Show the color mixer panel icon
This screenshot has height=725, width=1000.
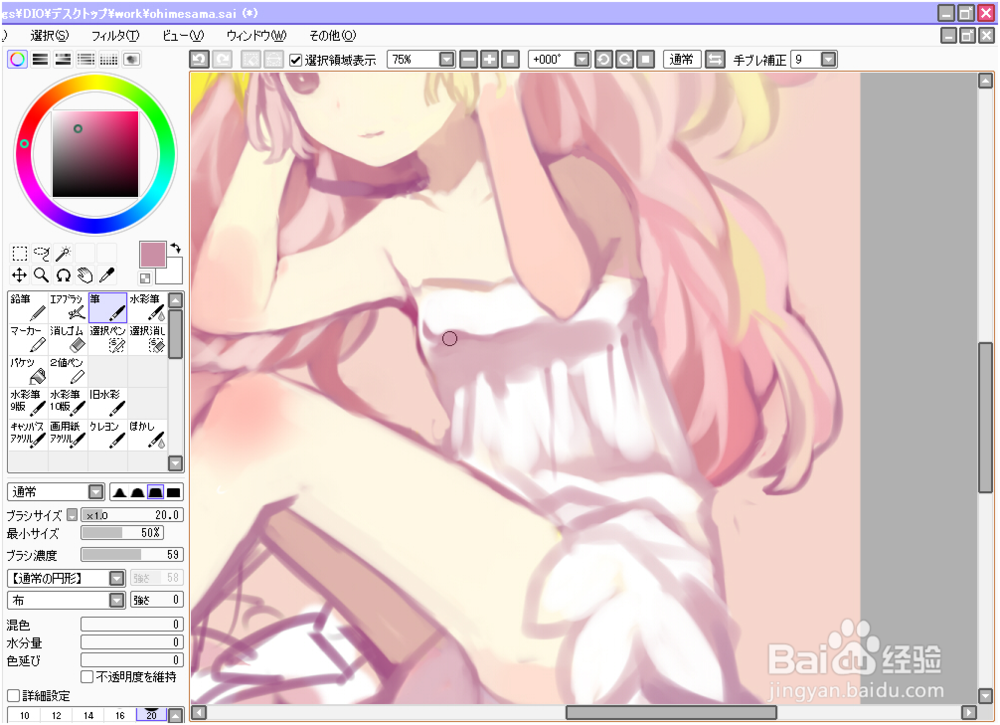click(x=86, y=59)
